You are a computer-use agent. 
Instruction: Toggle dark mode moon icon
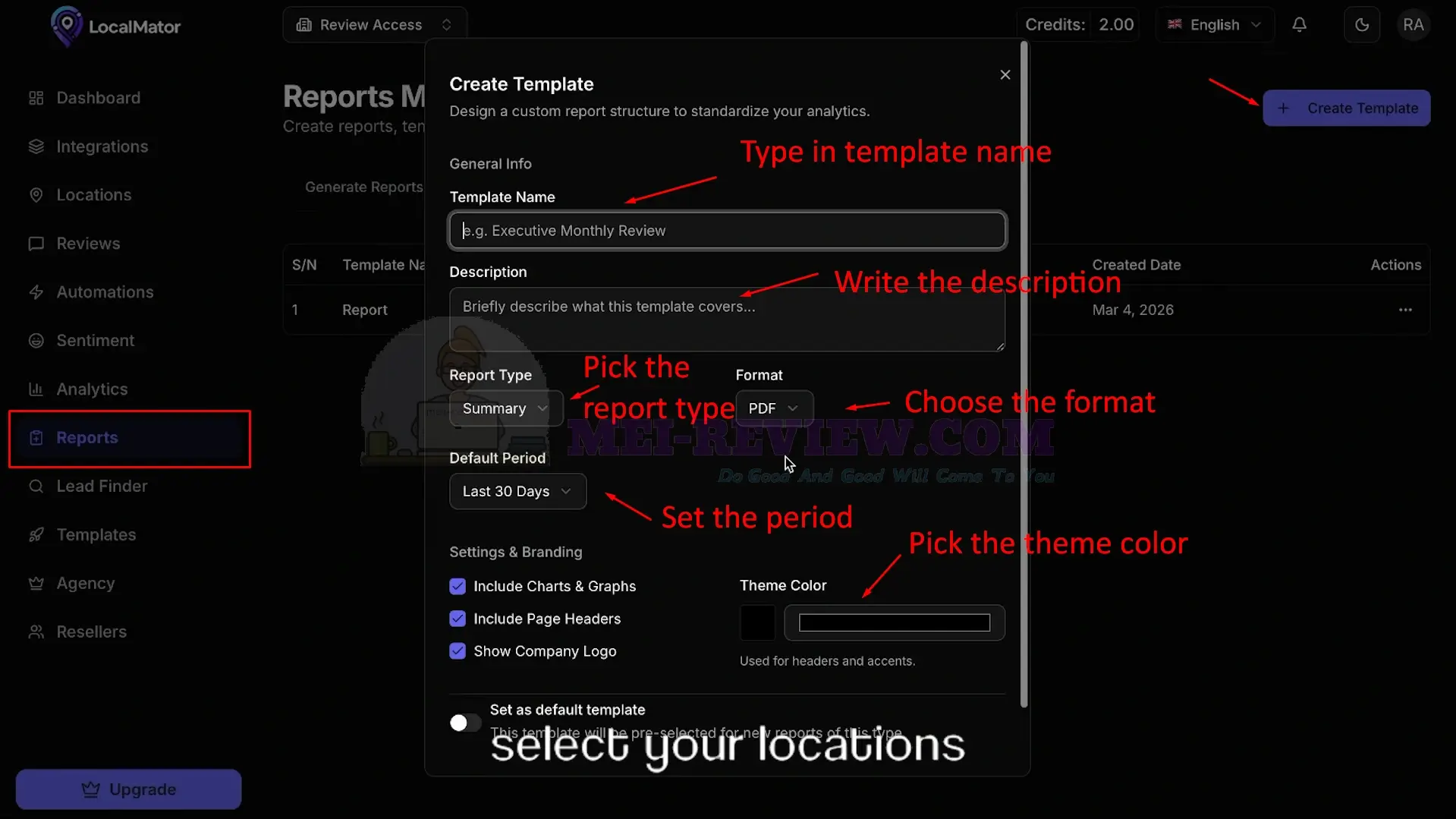tap(1362, 25)
